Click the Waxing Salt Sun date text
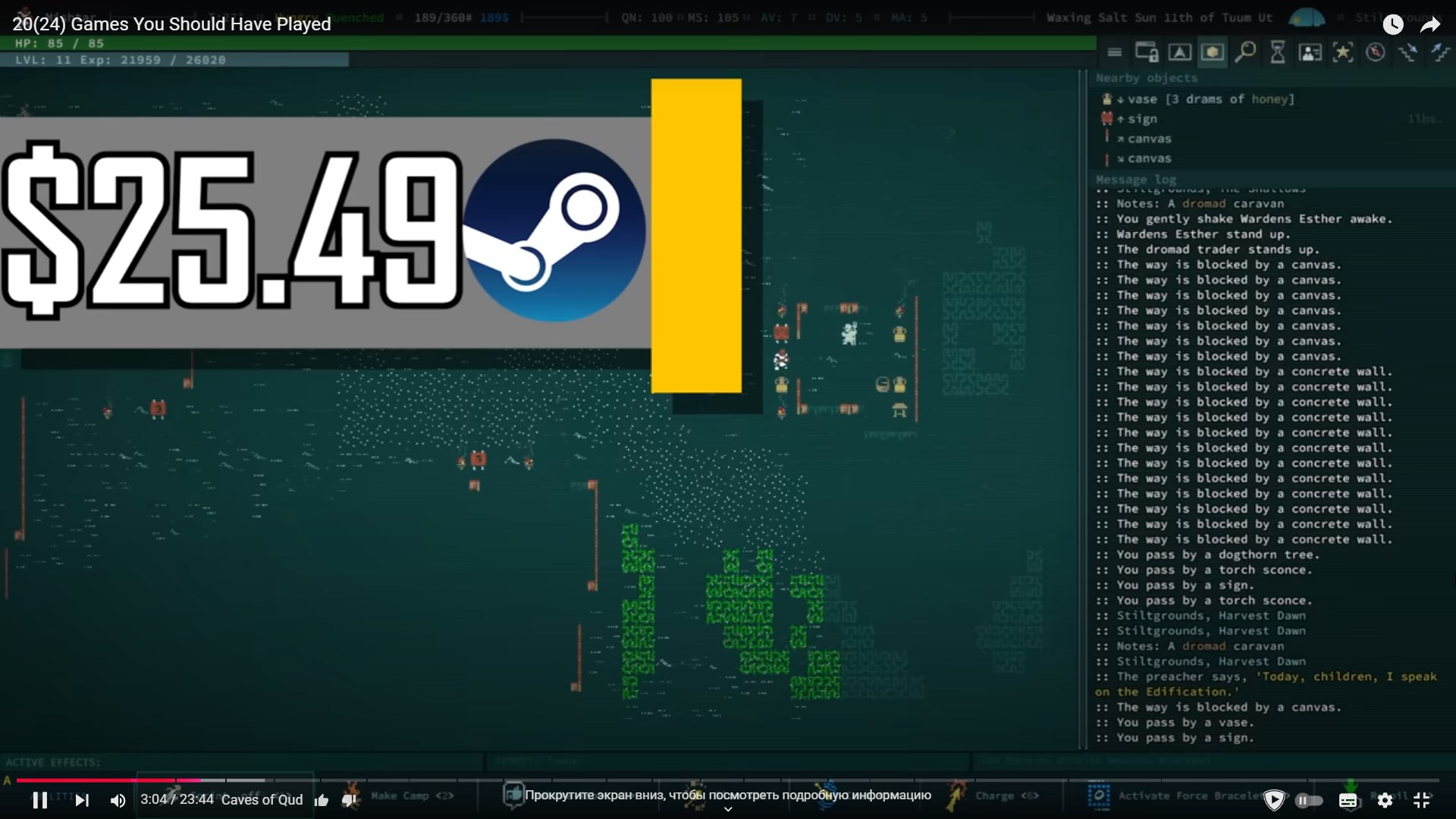 click(1159, 17)
